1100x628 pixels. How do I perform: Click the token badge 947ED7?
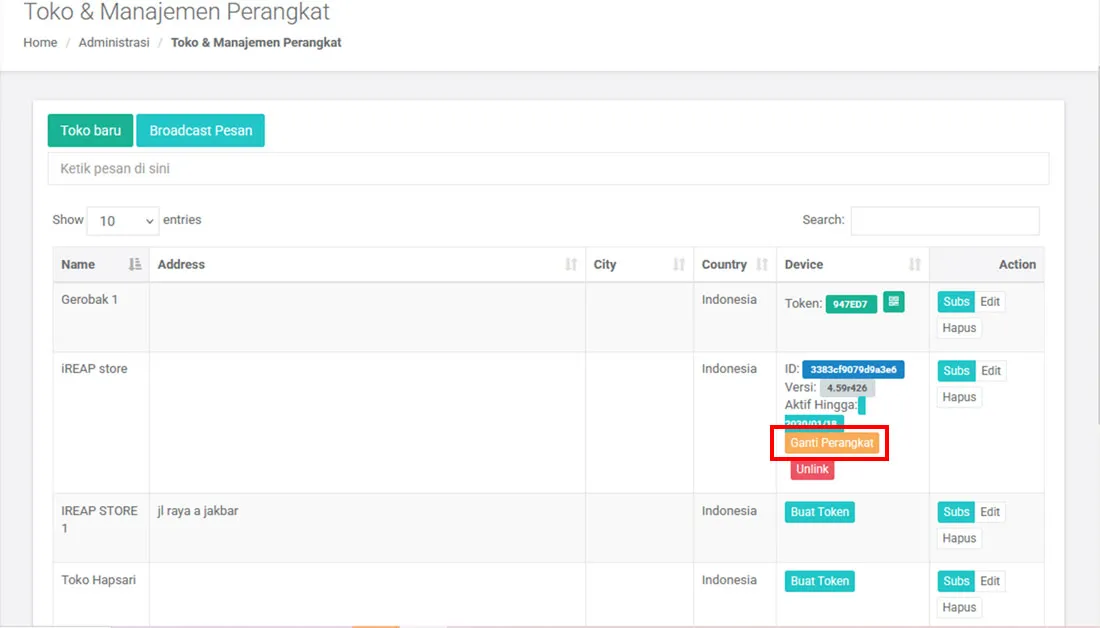(x=851, y=304)
